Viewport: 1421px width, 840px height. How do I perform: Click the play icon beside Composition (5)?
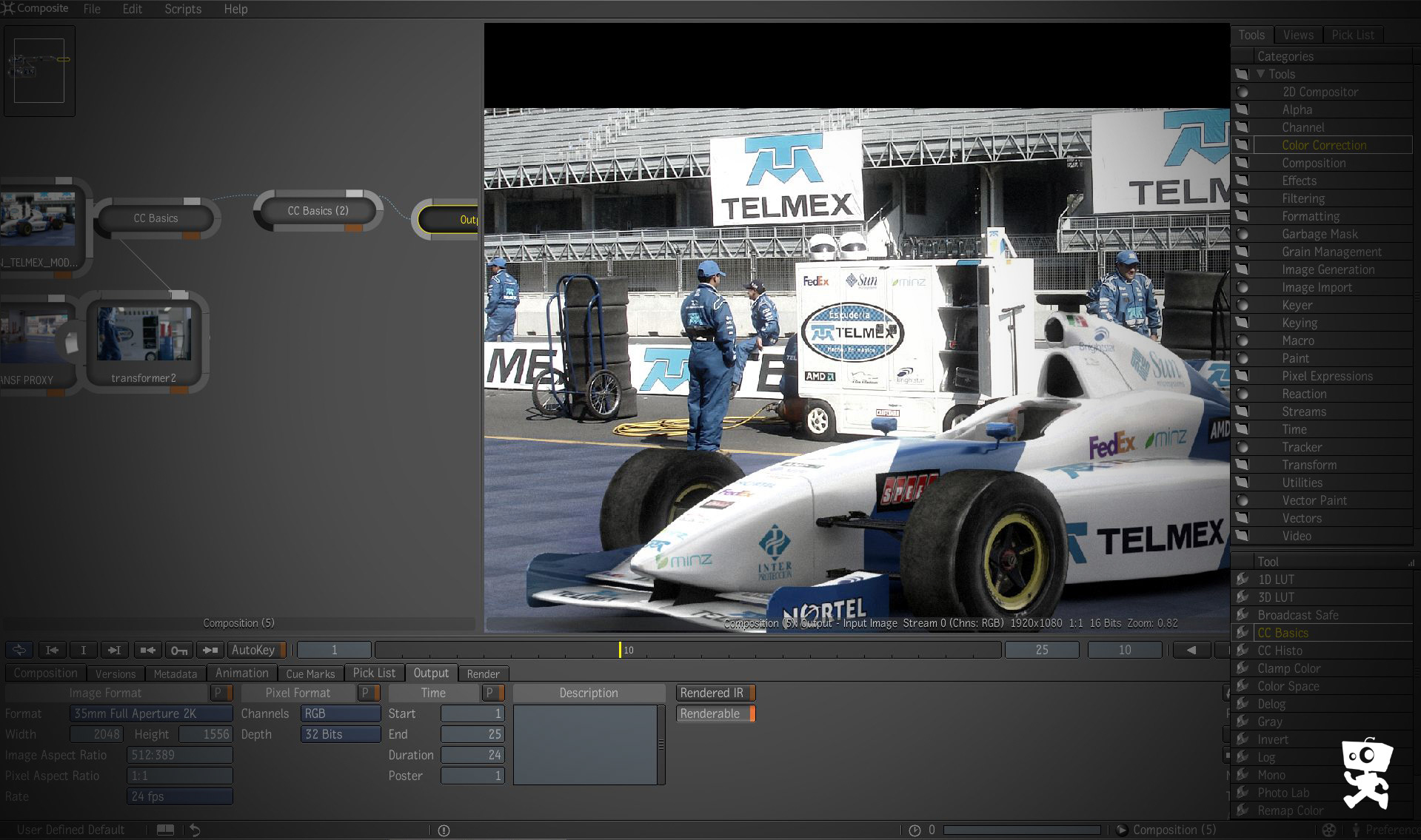click(1122, 830)
